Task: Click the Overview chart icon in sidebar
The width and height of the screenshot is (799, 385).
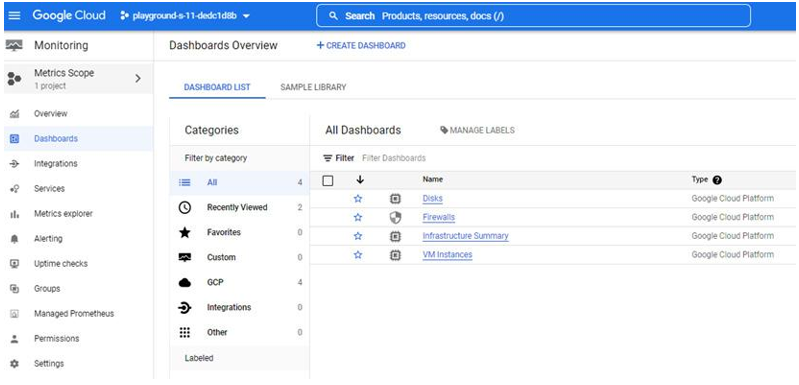Action: click(14, 114)
